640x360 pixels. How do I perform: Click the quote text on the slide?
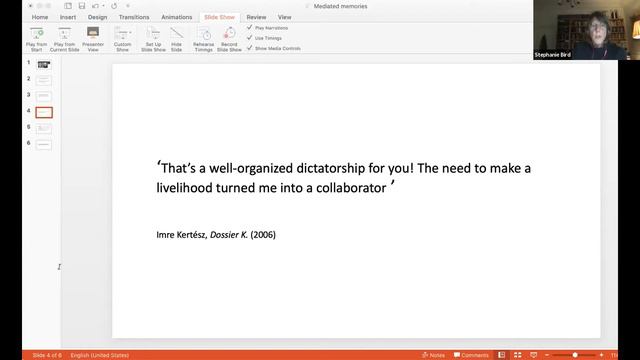[x=344, y=178]
